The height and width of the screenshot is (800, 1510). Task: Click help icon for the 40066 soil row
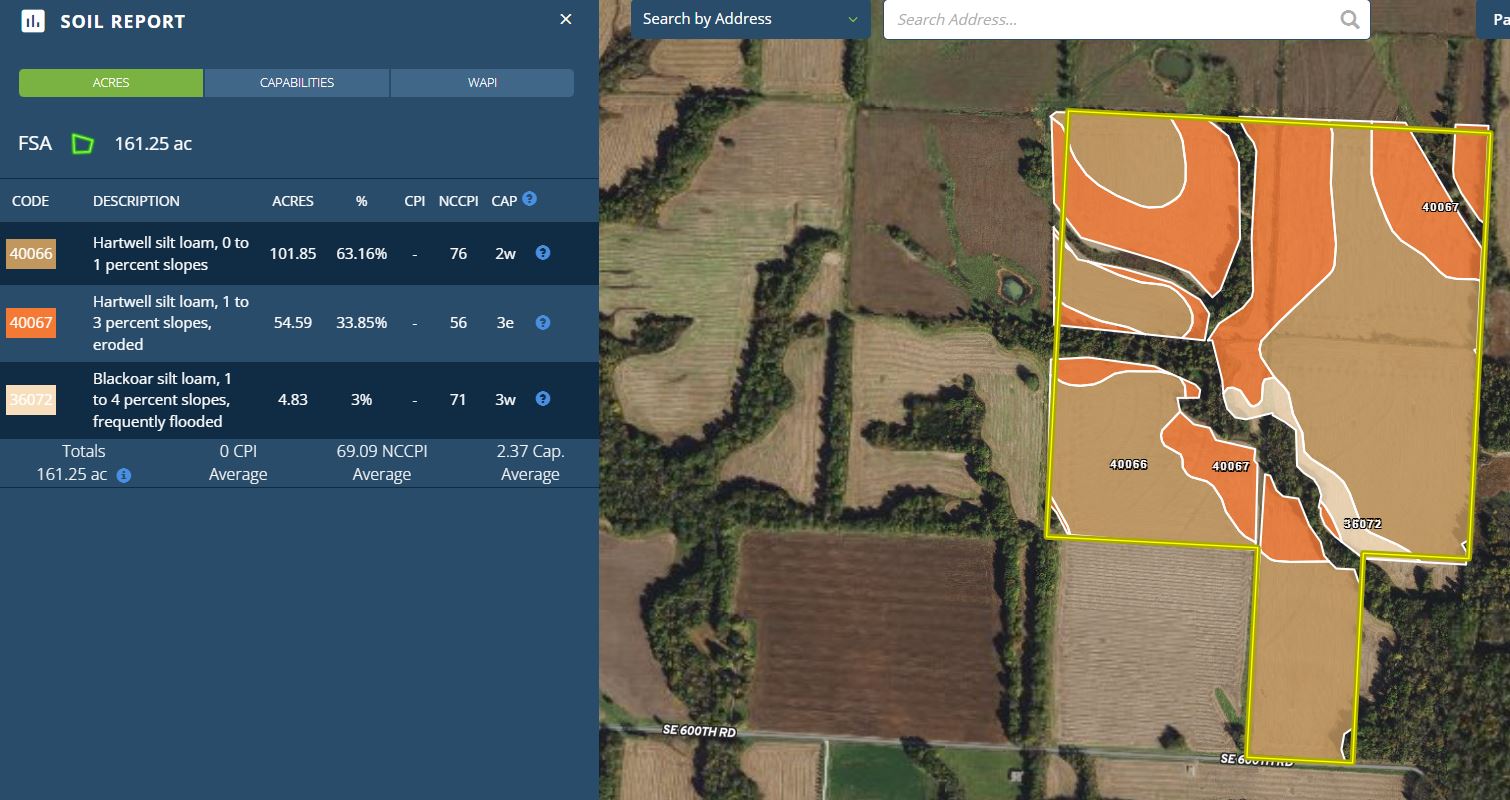click(542, 253)
